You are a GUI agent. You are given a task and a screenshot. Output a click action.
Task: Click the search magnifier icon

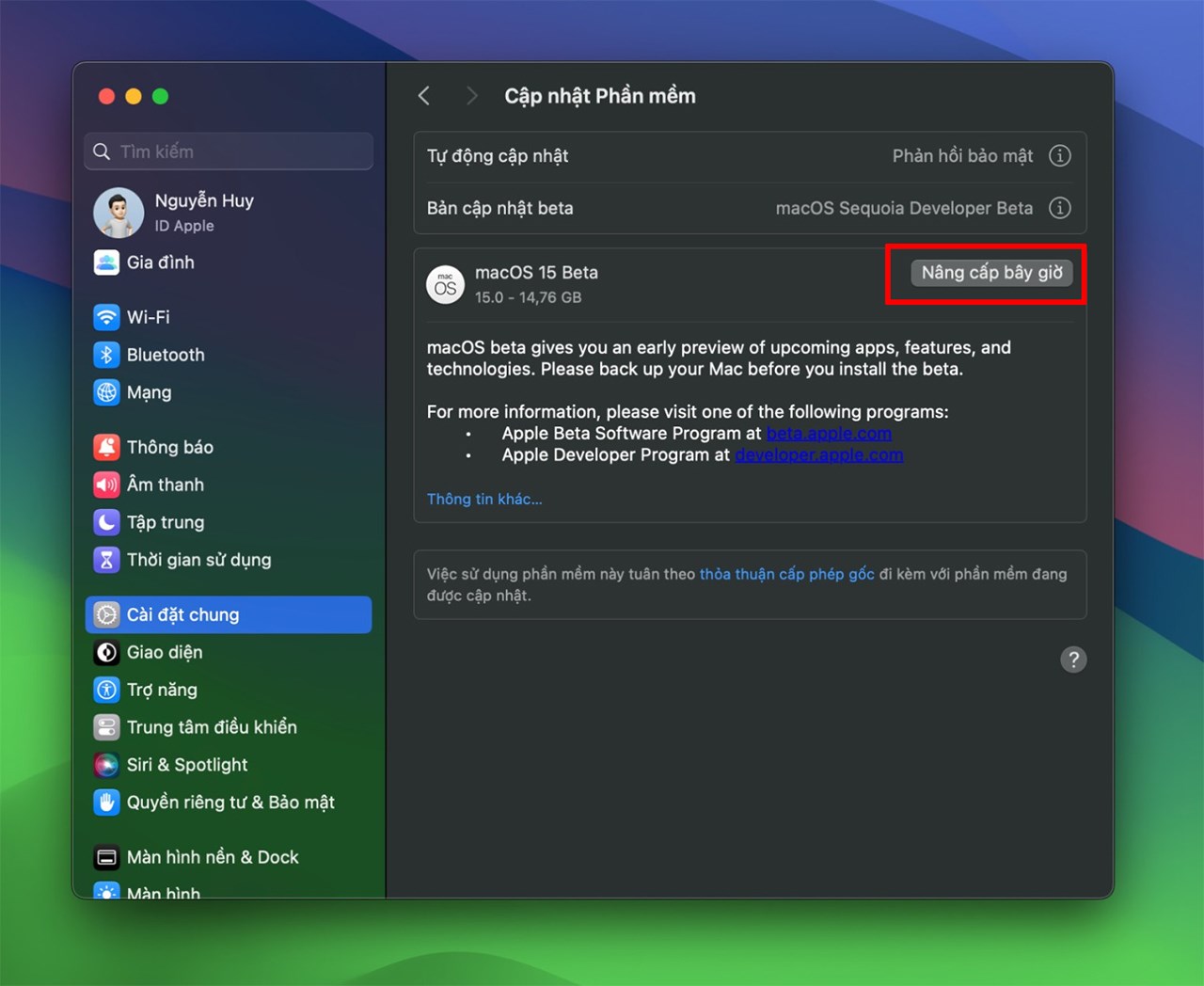pyautogui.click(x=102, y=151)
